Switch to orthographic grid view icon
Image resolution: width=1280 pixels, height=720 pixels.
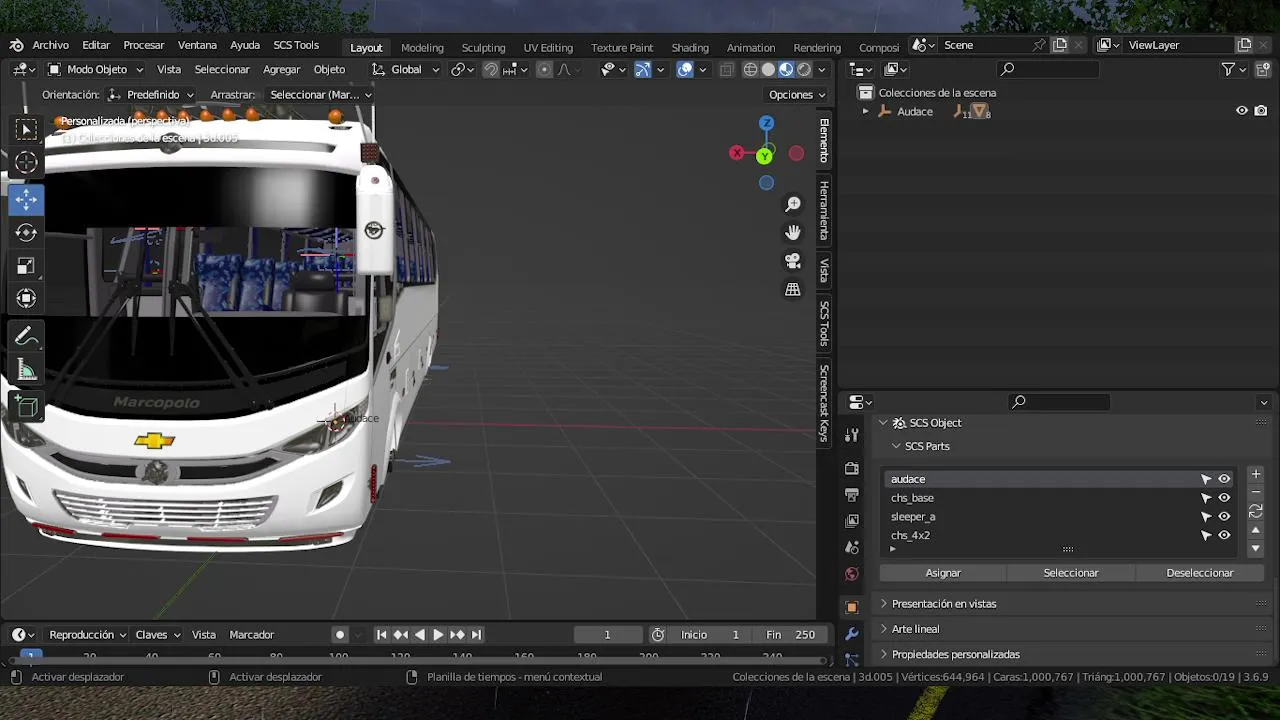tap(793, 290)
